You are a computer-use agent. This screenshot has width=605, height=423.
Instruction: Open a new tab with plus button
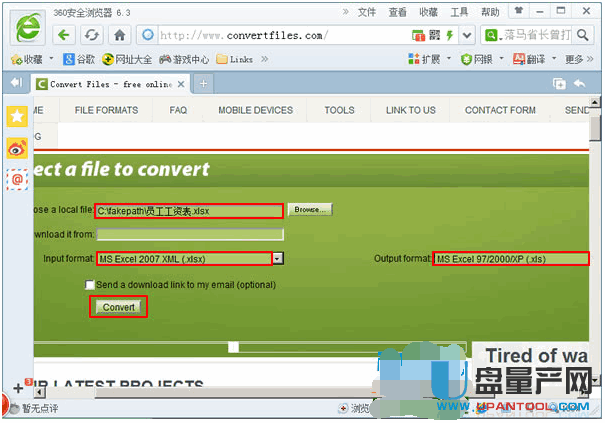tap(204, 83)
